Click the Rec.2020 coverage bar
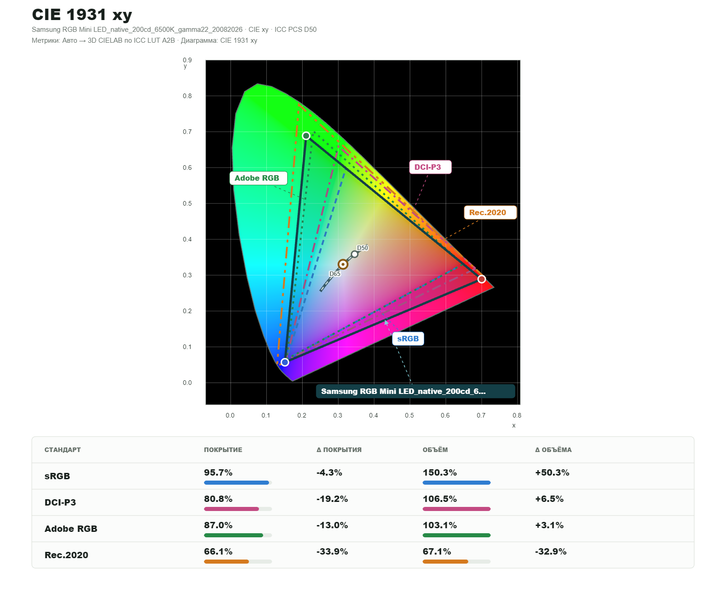The image size is (726, 600). [x=238, y=562]
